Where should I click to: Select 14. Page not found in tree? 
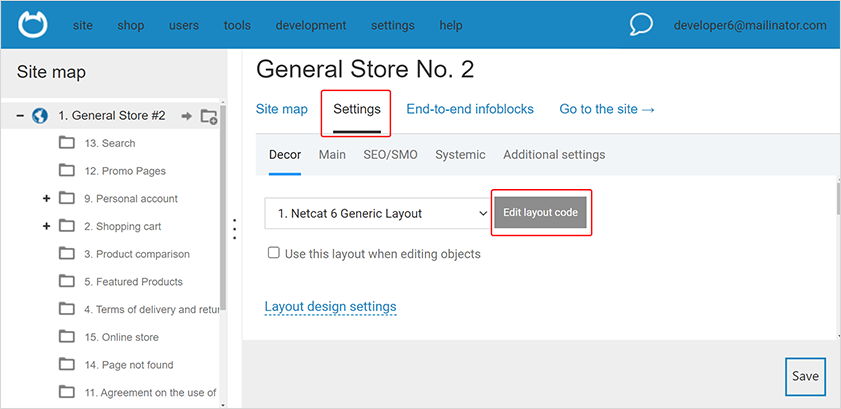129,365
